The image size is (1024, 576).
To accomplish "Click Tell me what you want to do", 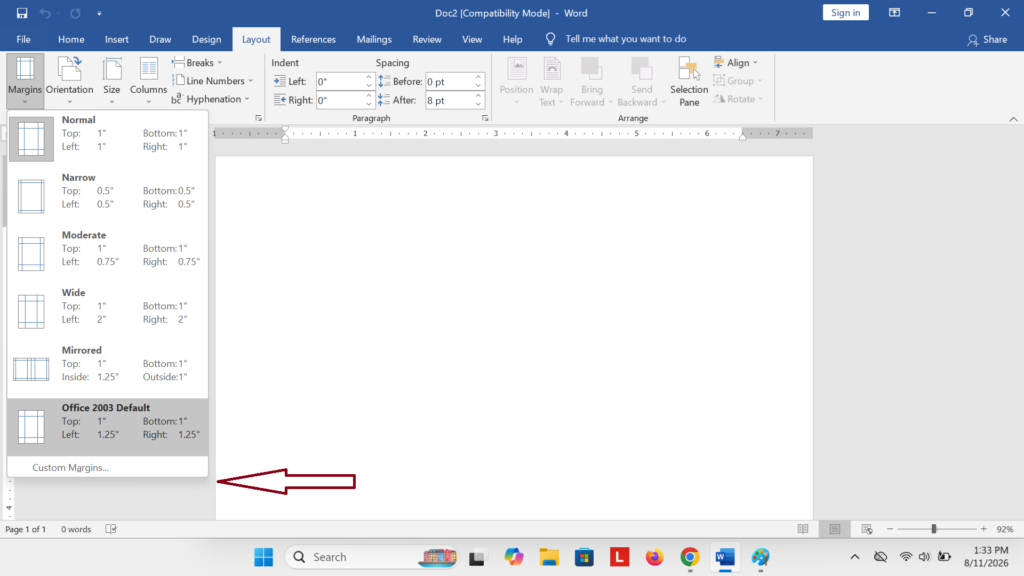I will [625, 39].
